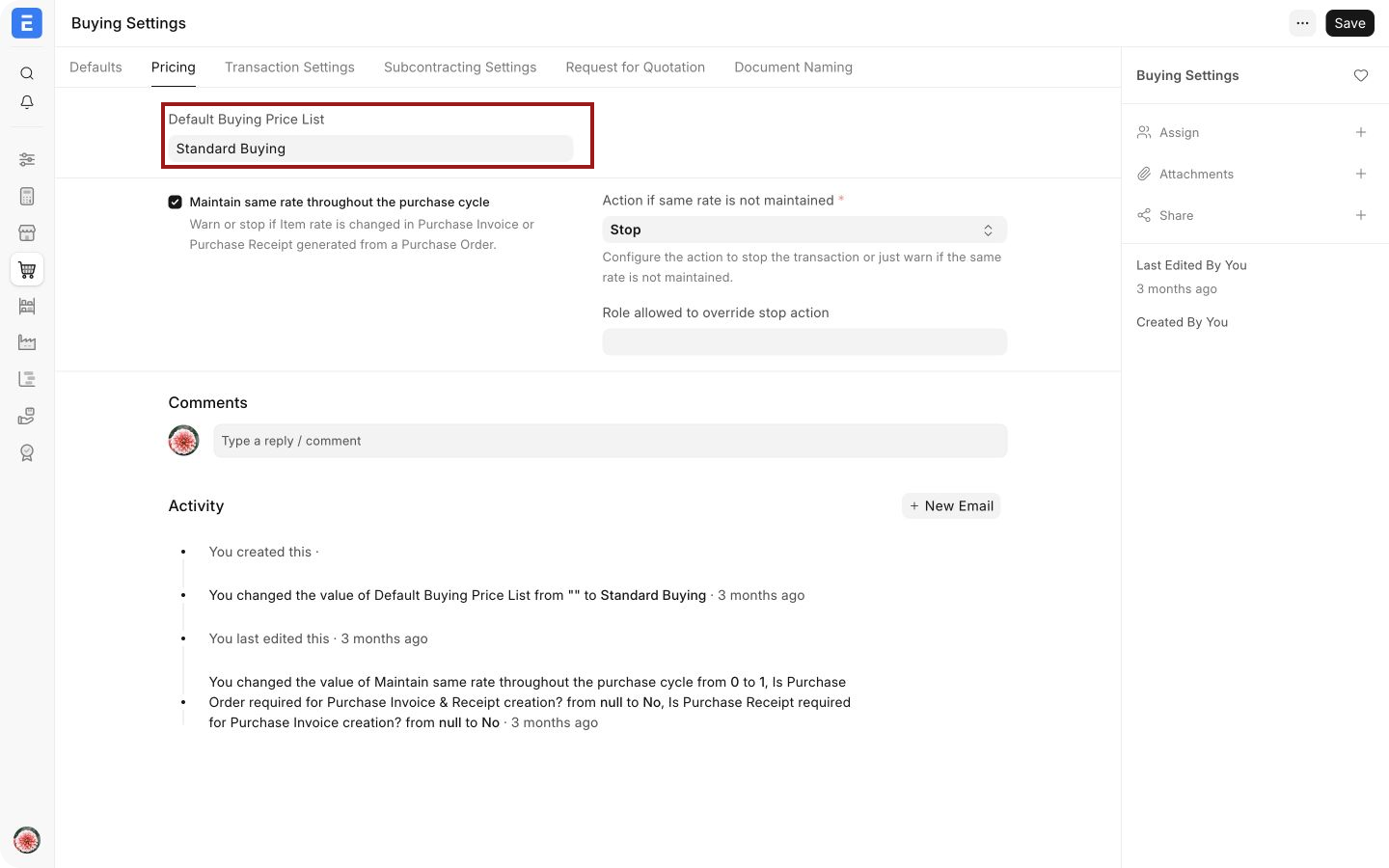Open notifications bell icon

27,102
